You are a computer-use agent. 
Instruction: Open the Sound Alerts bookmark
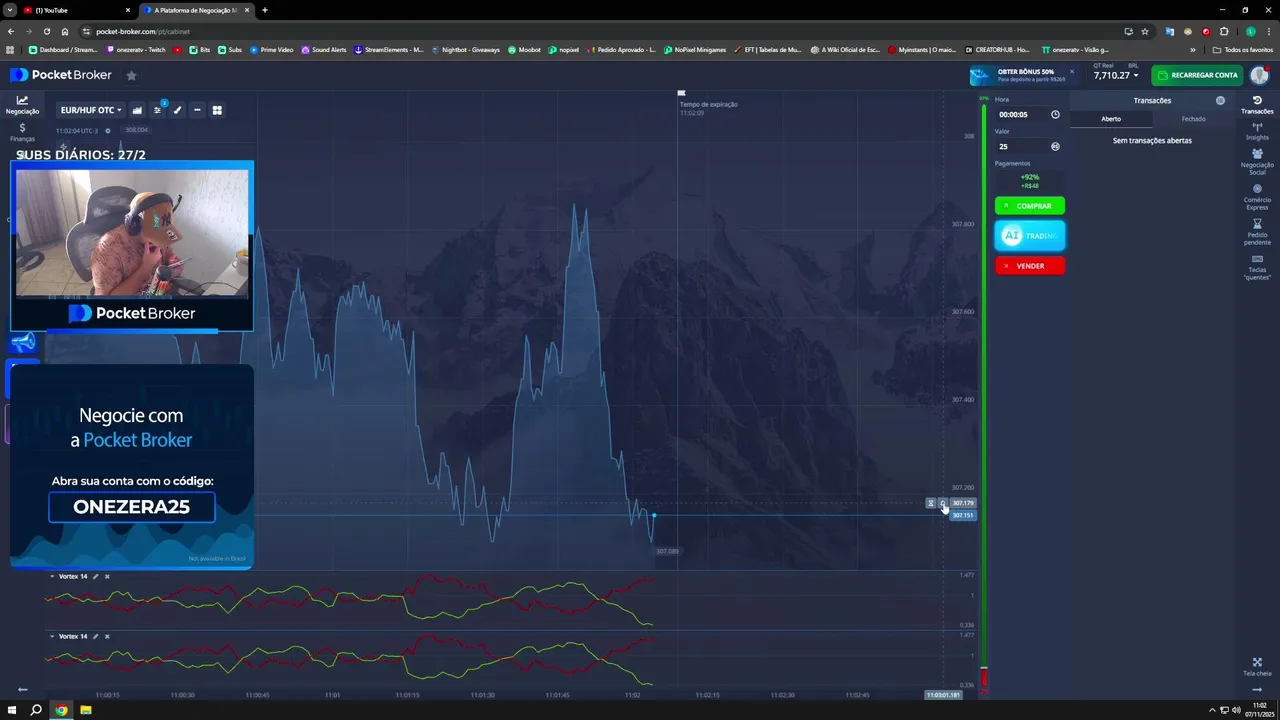[x=324, y=49]
